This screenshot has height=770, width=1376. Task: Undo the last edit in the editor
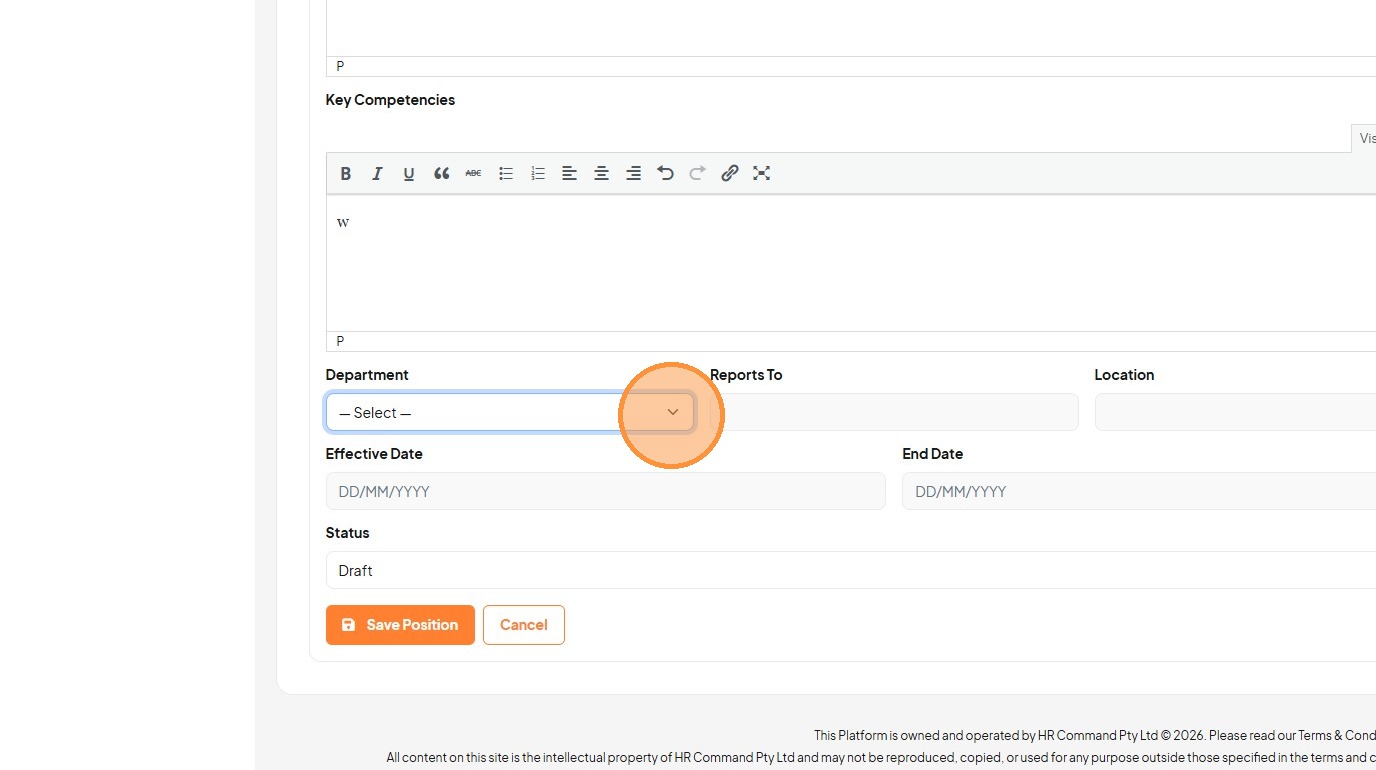665,173
